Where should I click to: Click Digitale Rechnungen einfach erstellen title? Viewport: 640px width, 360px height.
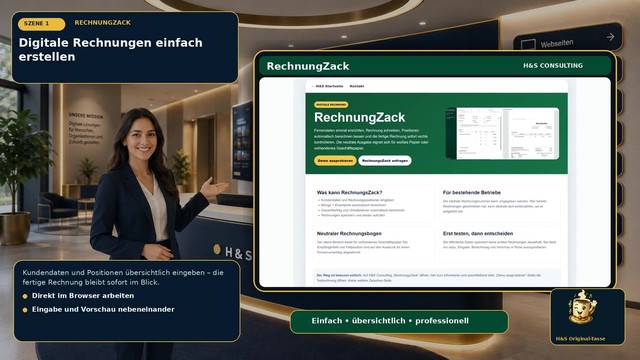111,49
